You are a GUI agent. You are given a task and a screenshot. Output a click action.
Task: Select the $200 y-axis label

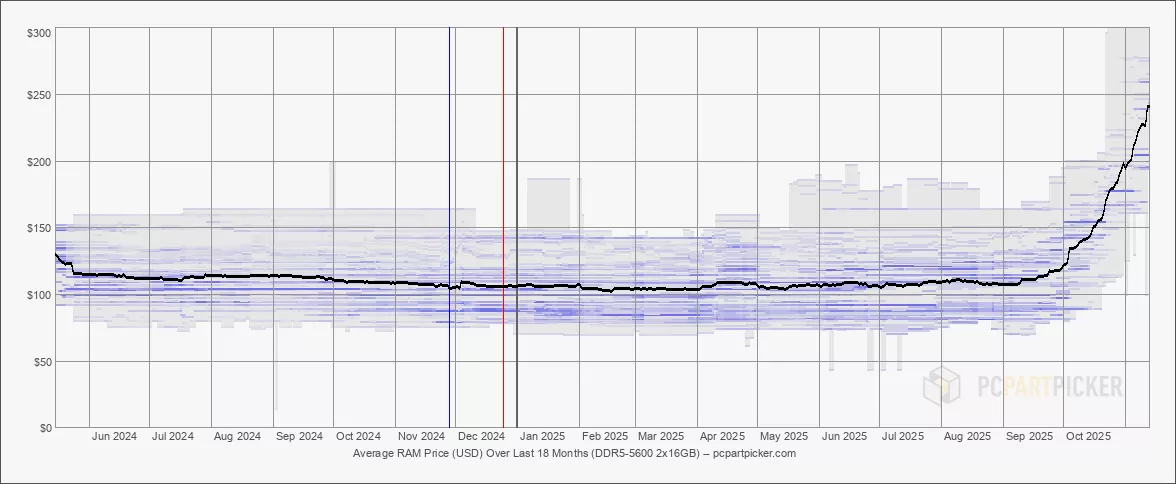(x=39, y=162)
